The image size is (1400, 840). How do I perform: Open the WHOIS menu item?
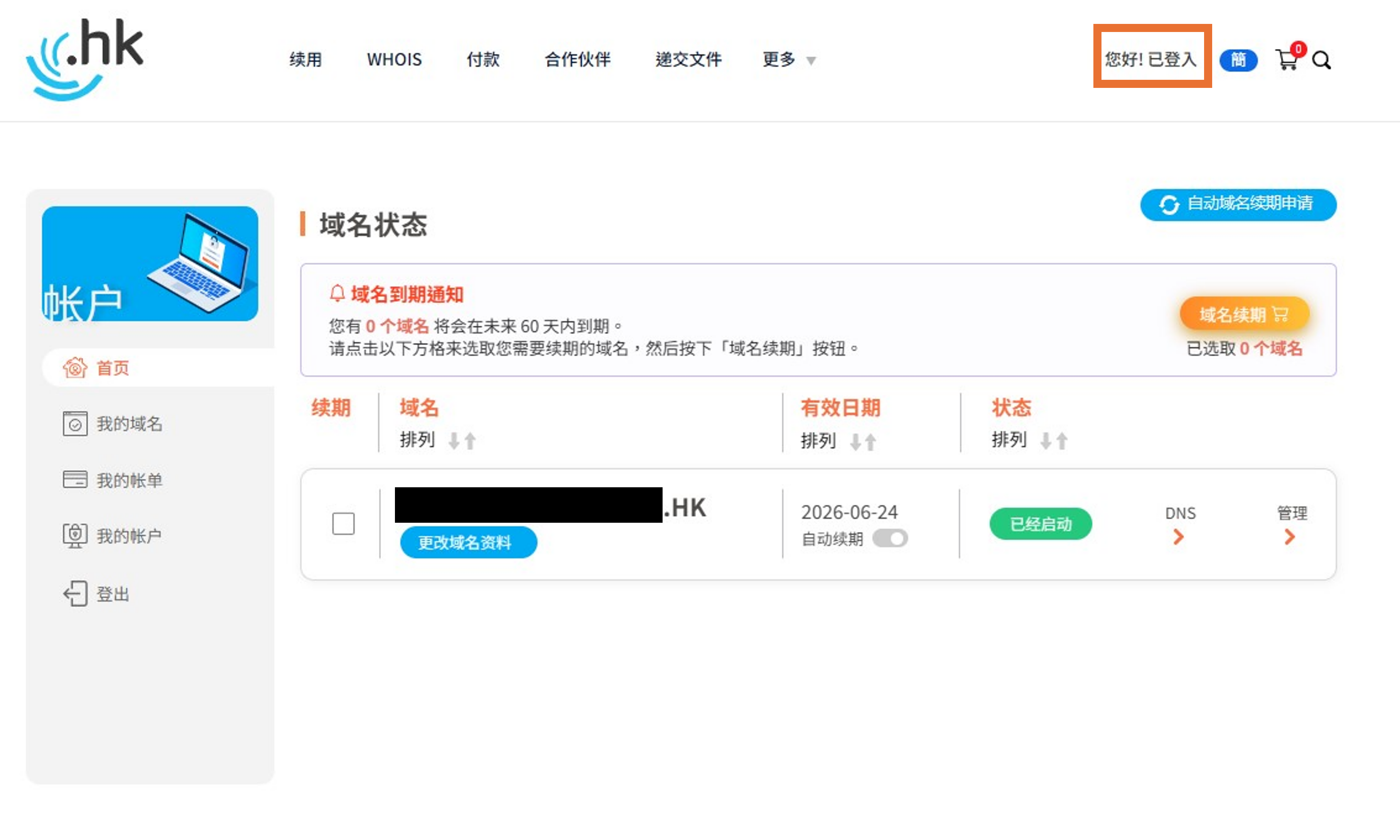click(x=394, y=59)
